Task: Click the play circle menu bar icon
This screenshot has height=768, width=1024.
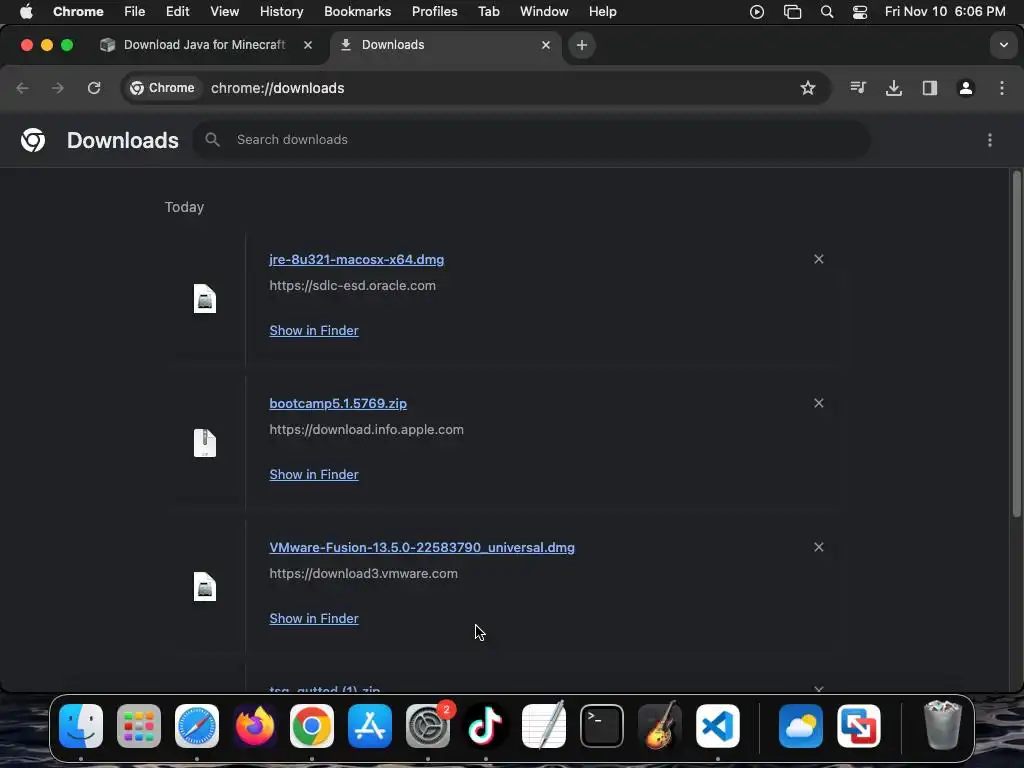Action: point(757,12)
